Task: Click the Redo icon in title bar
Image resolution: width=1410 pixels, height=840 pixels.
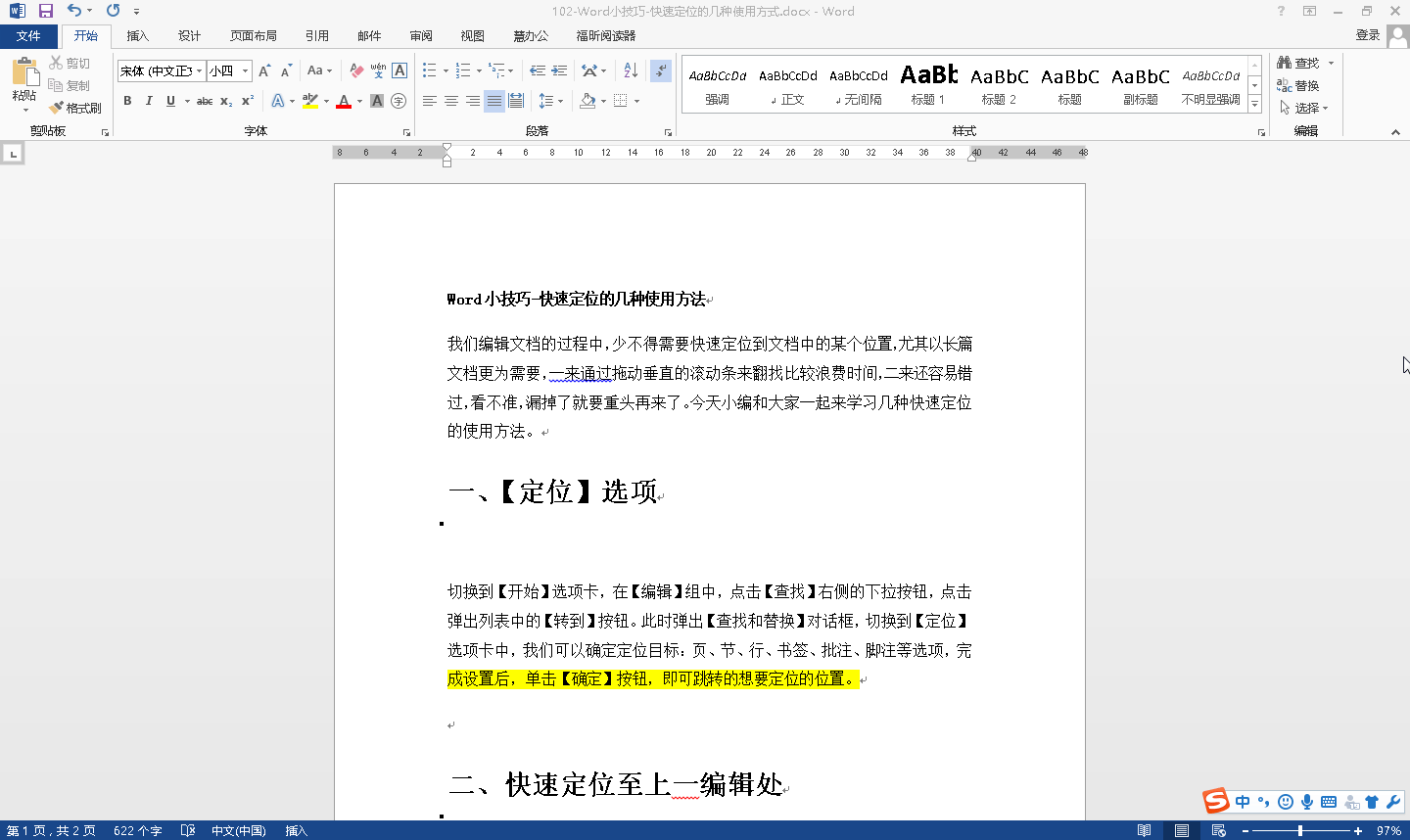Action: coord(113,11)
